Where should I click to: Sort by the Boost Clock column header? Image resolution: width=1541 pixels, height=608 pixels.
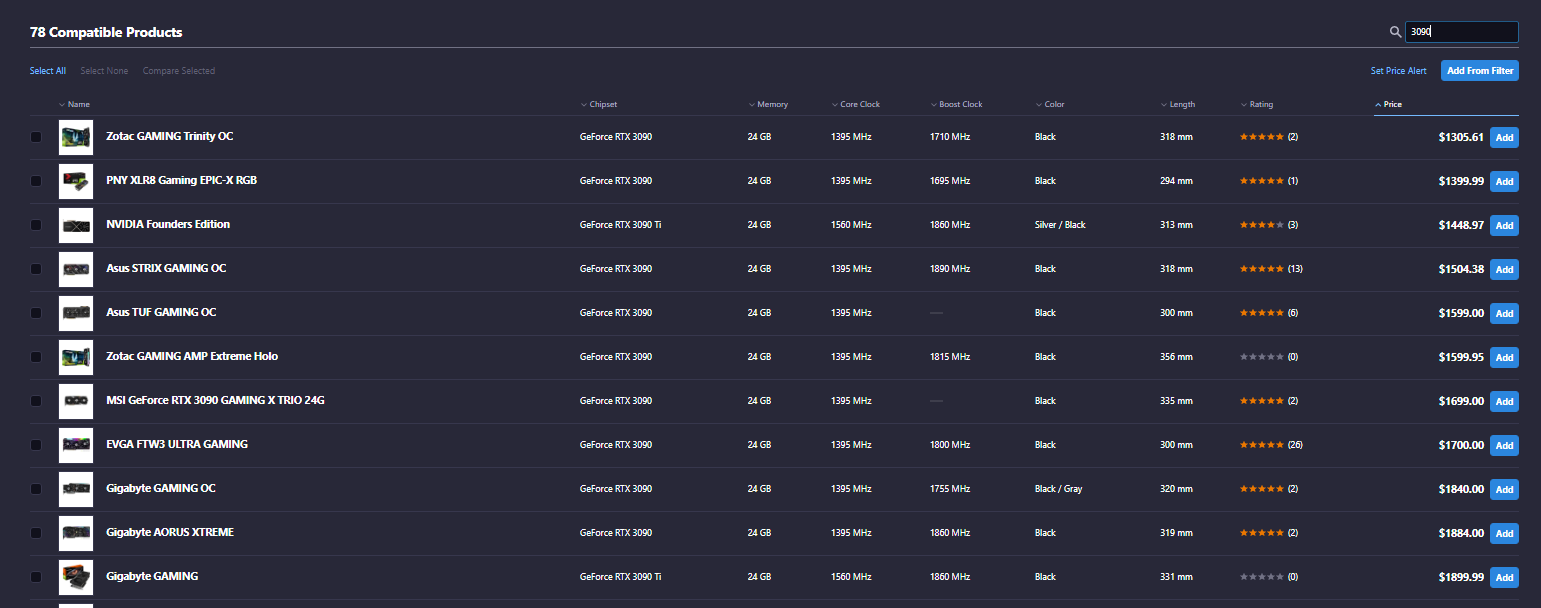pos(957,105)
